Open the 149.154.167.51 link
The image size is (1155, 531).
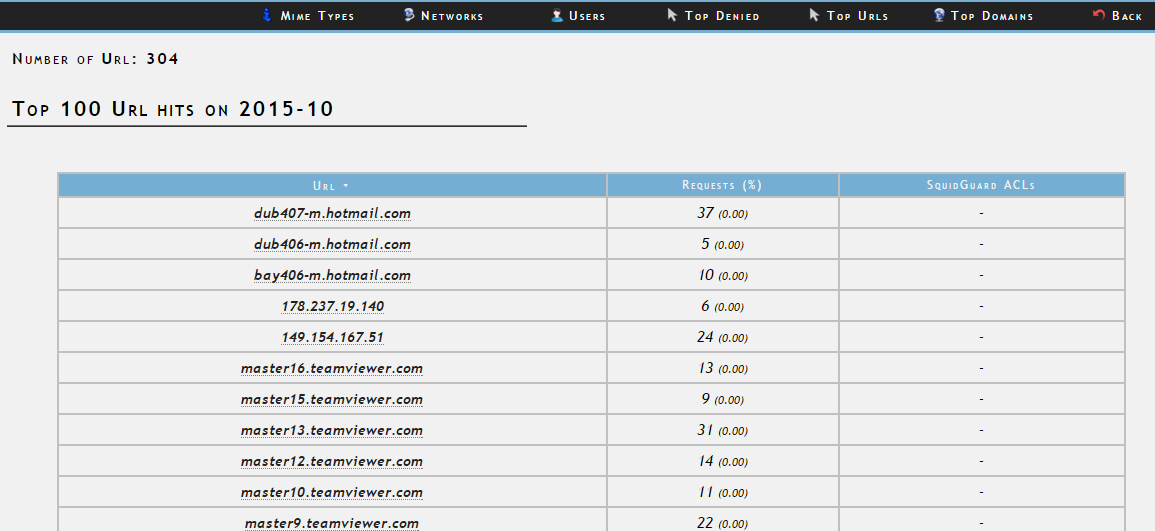click(x=332, y=337)
